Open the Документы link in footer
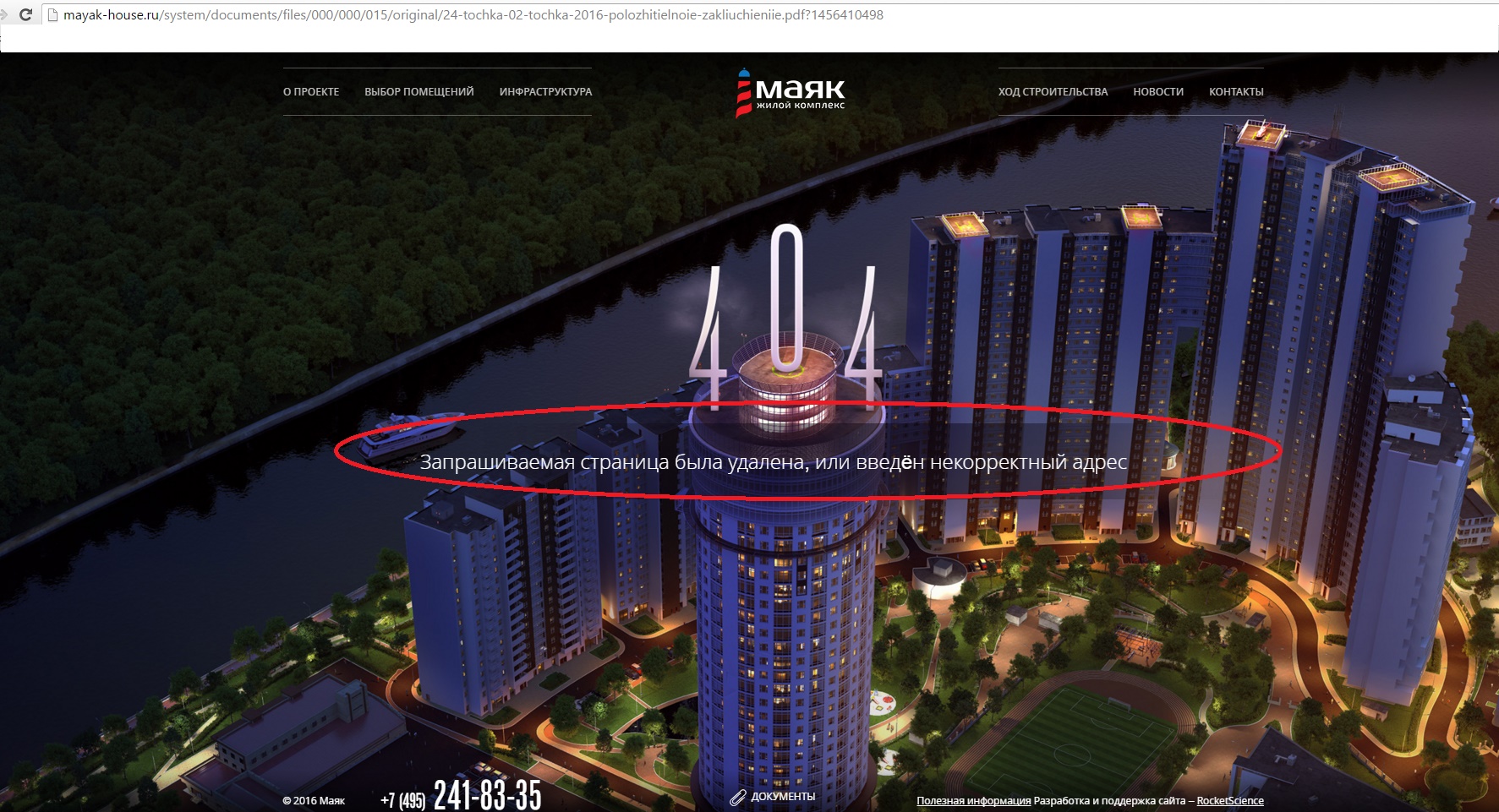 (783, 797)
